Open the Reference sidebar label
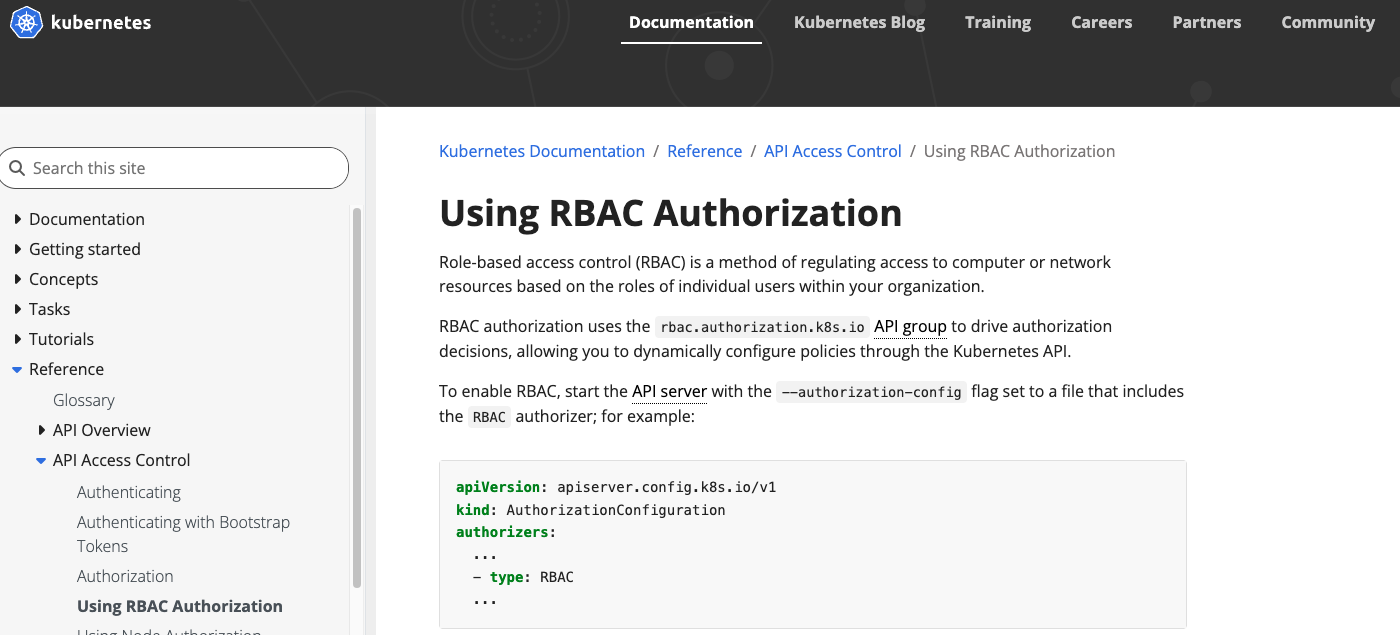 click(67, 369)
